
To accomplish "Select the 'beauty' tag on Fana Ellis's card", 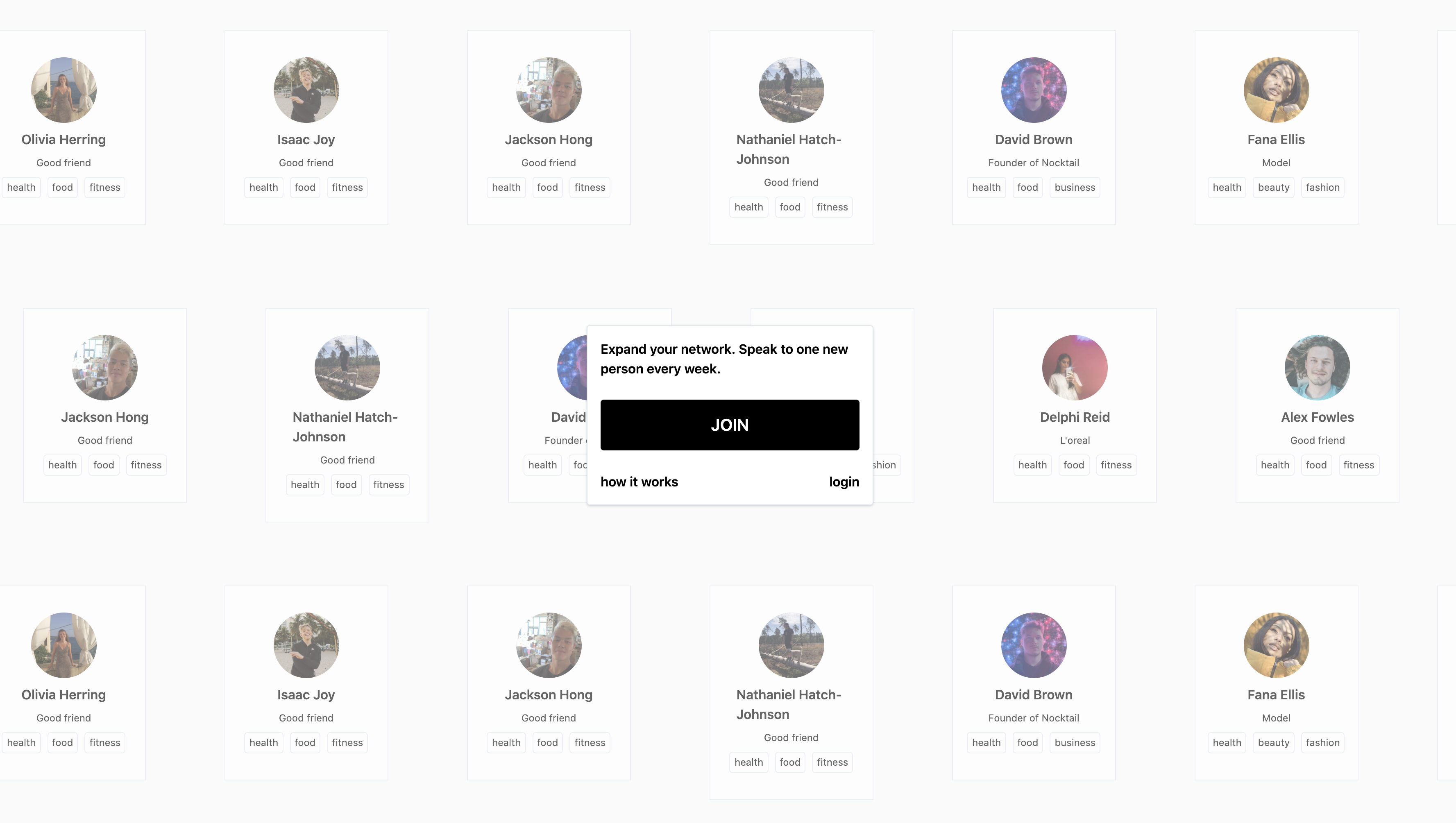I will click(1273, 187).
